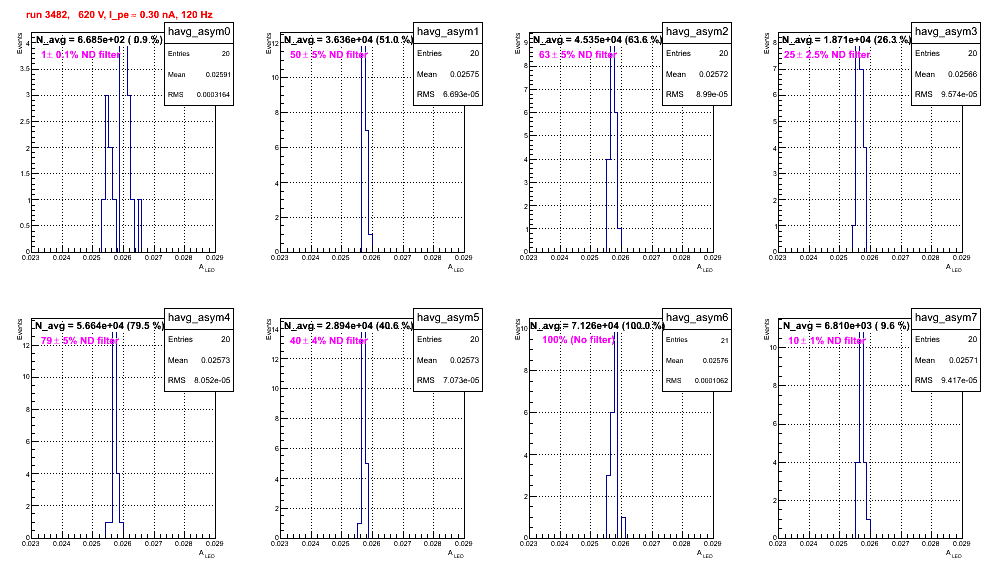Click the red run 3482 title text
This screenshot has height=572, width=996.
pos(119,15)
